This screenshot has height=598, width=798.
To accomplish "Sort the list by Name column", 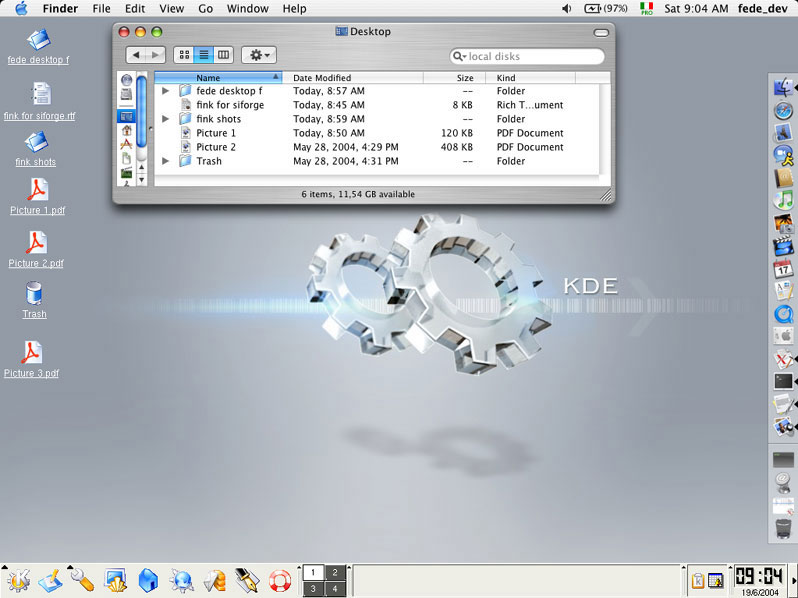I will click(218, 78).
